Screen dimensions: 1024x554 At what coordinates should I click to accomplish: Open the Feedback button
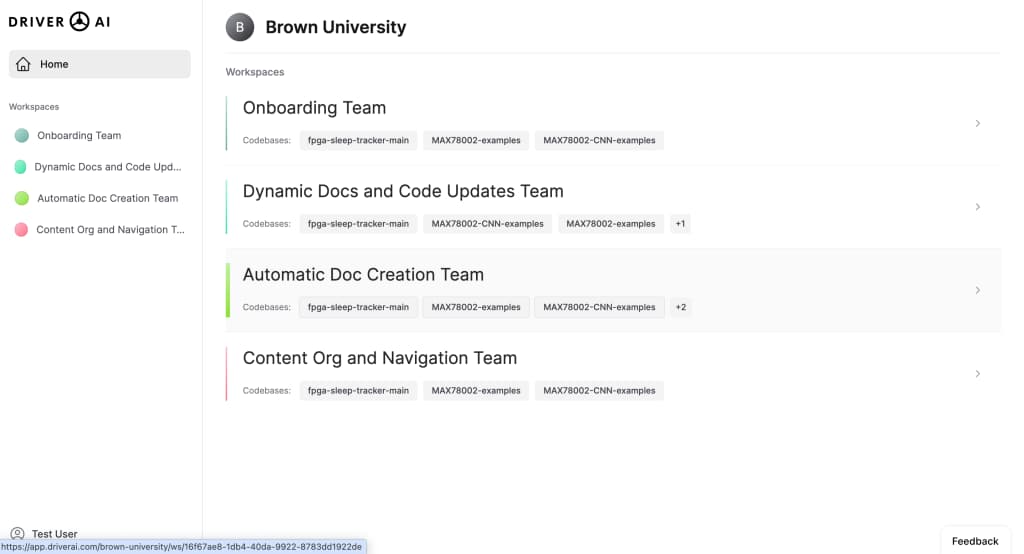[x=975, y=541]
